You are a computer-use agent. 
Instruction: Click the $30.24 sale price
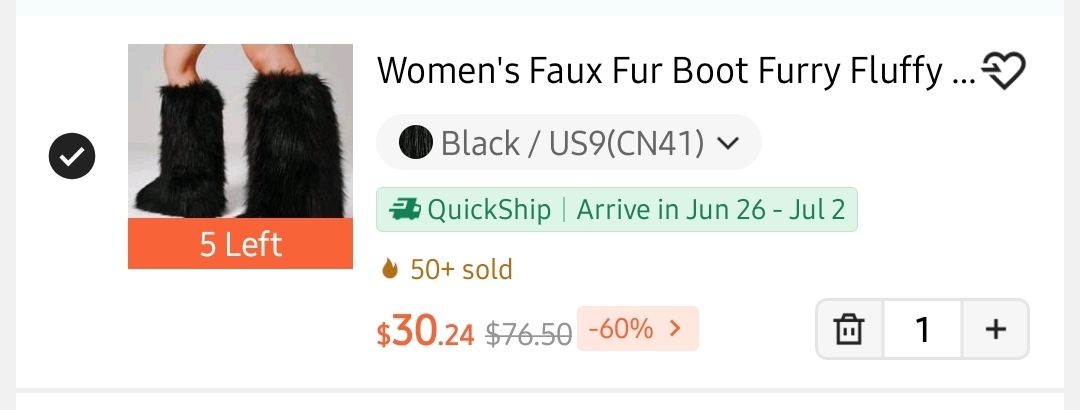[x=425, y=331]
